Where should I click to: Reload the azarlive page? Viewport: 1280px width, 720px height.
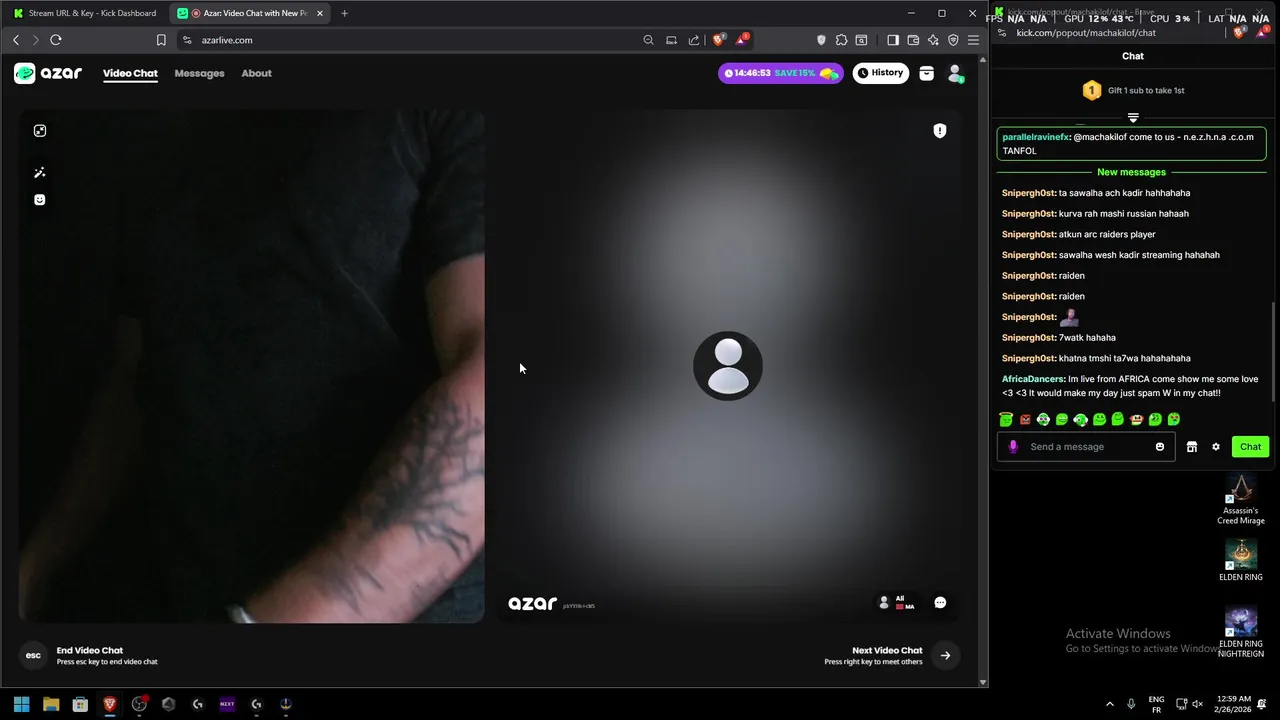(x=56, y=40)
